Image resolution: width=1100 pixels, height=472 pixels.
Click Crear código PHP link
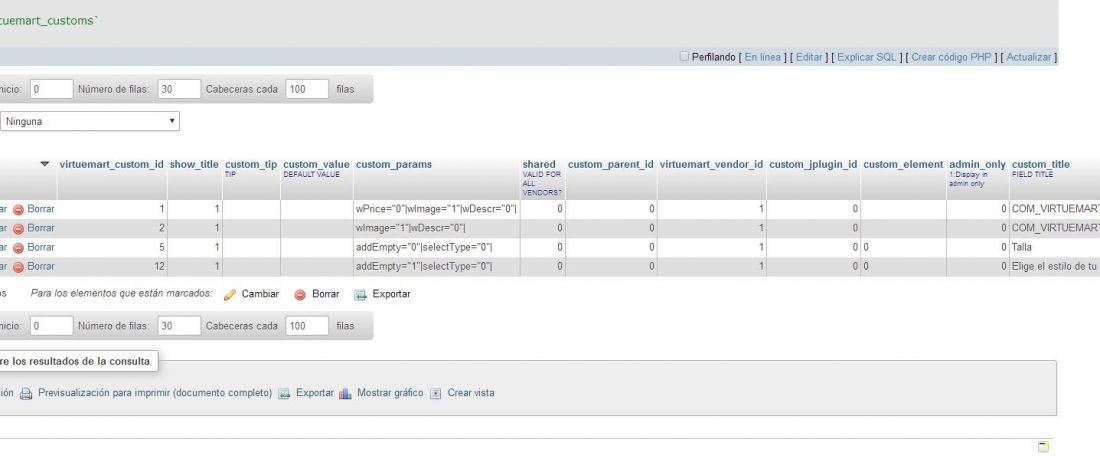tap(951, 58)
